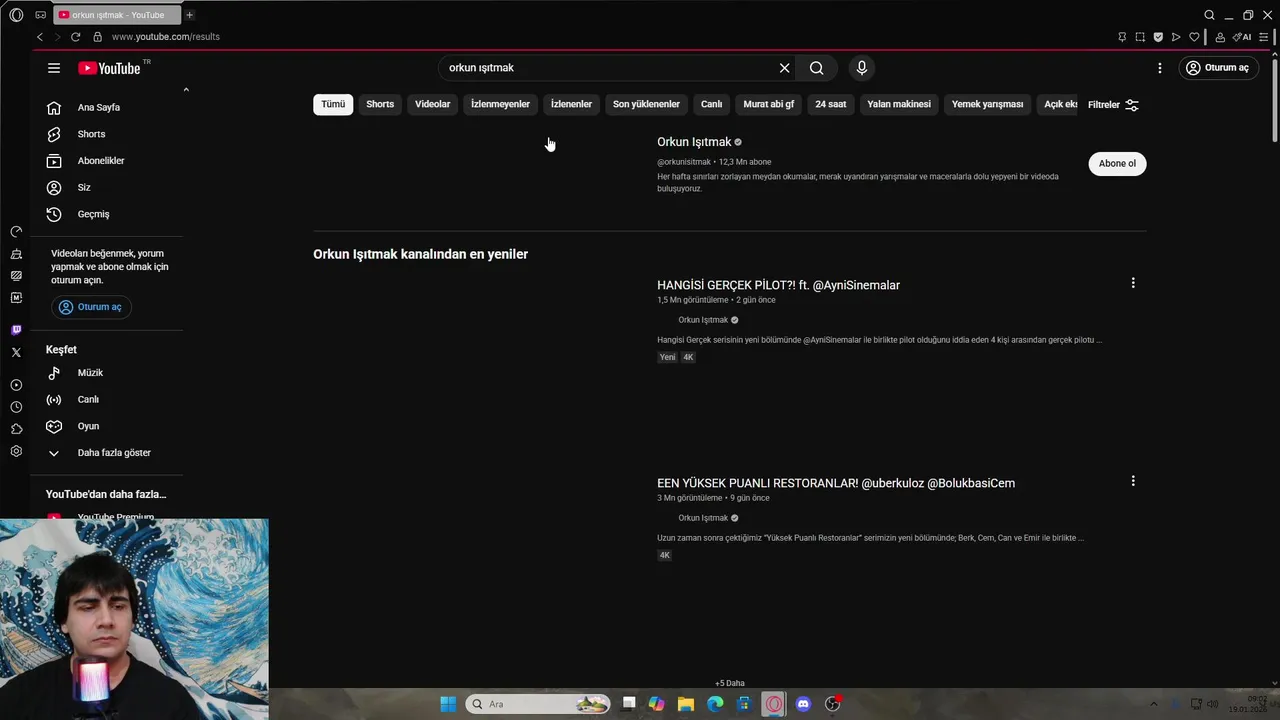Viewport: 1280px width, 720px height.
Task: Select the Shorts filter chip
Action: pyautogui.click(x=380, y=104)
